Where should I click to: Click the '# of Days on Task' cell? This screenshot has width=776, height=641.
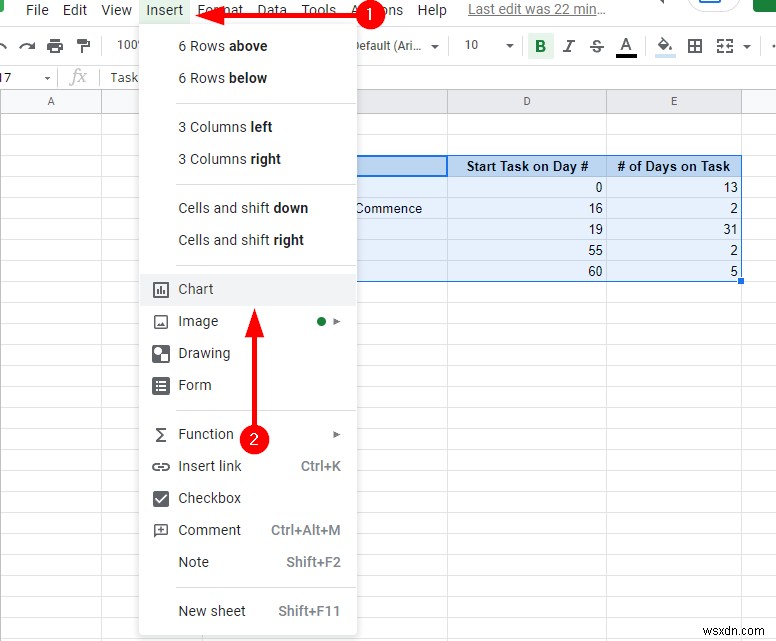pos(674,166)
